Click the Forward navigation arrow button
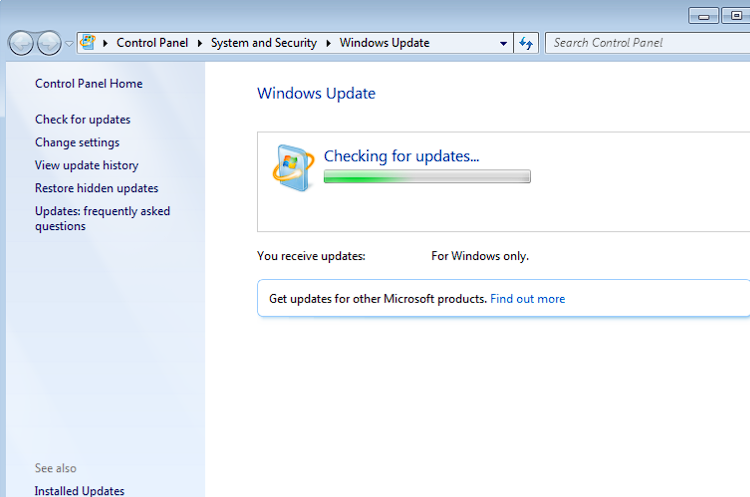750x497 pixels. (48, 43)
